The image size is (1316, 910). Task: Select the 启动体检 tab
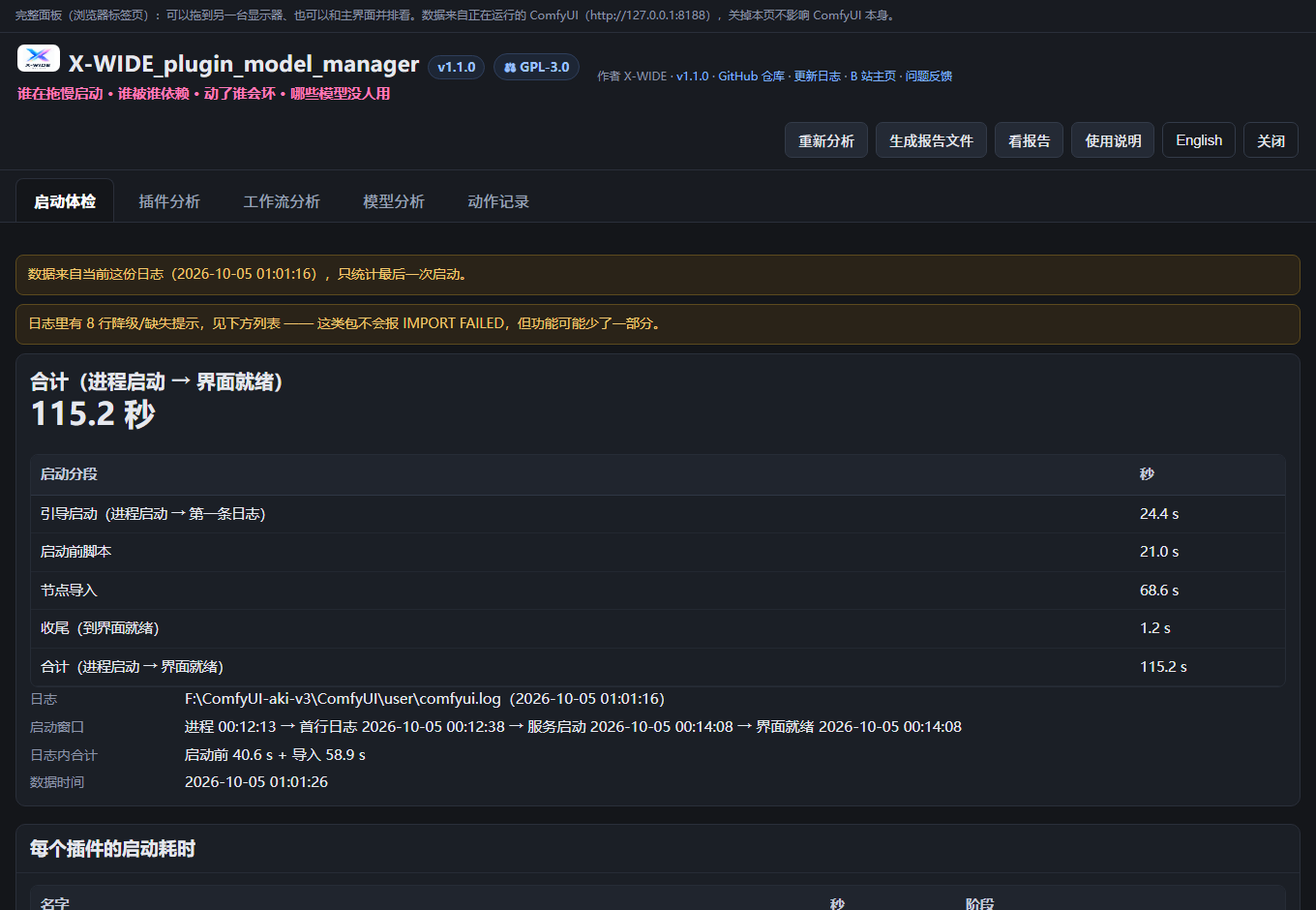click(x=65, y=201)
